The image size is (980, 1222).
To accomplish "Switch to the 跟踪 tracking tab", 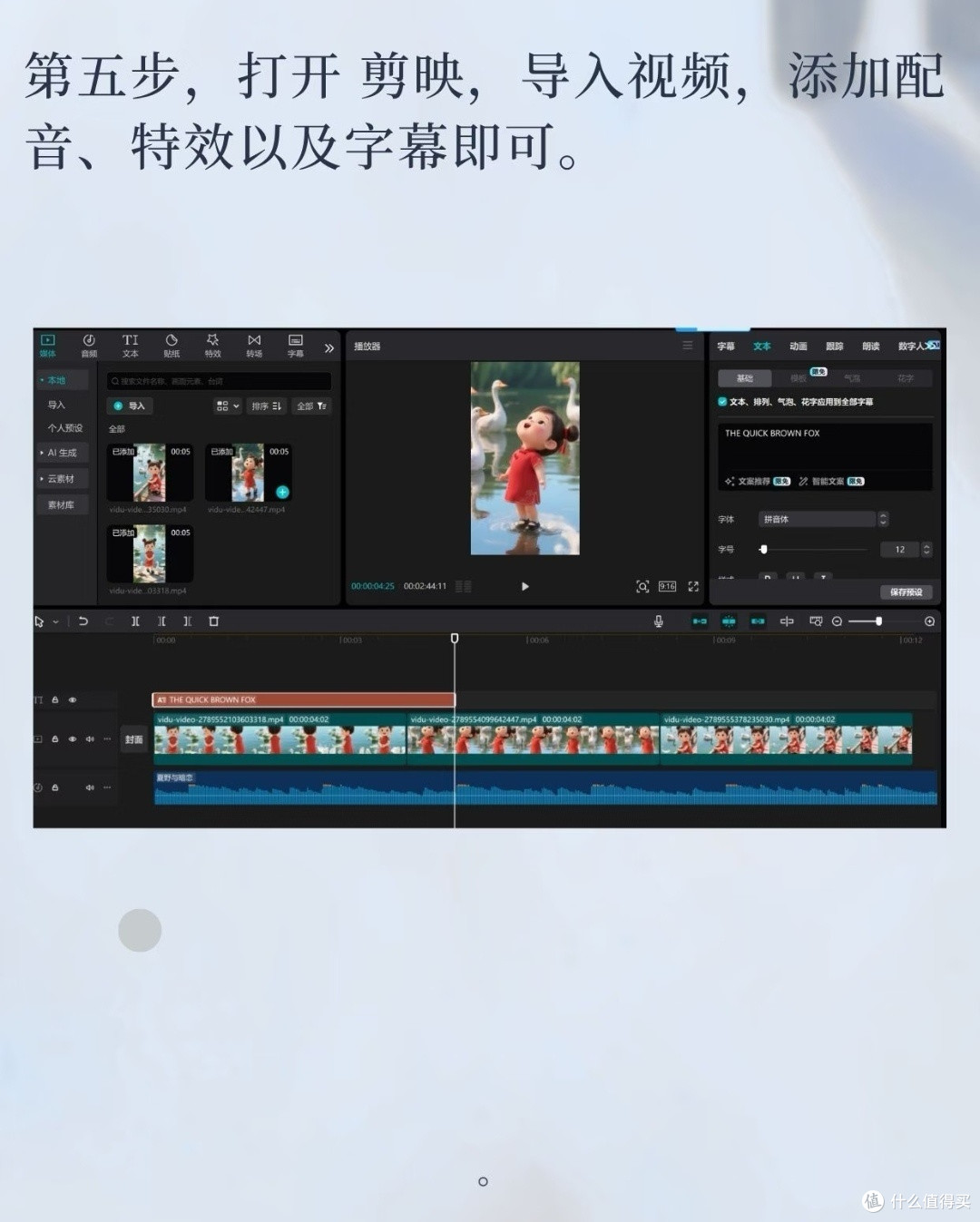I will tap(835, 346).
